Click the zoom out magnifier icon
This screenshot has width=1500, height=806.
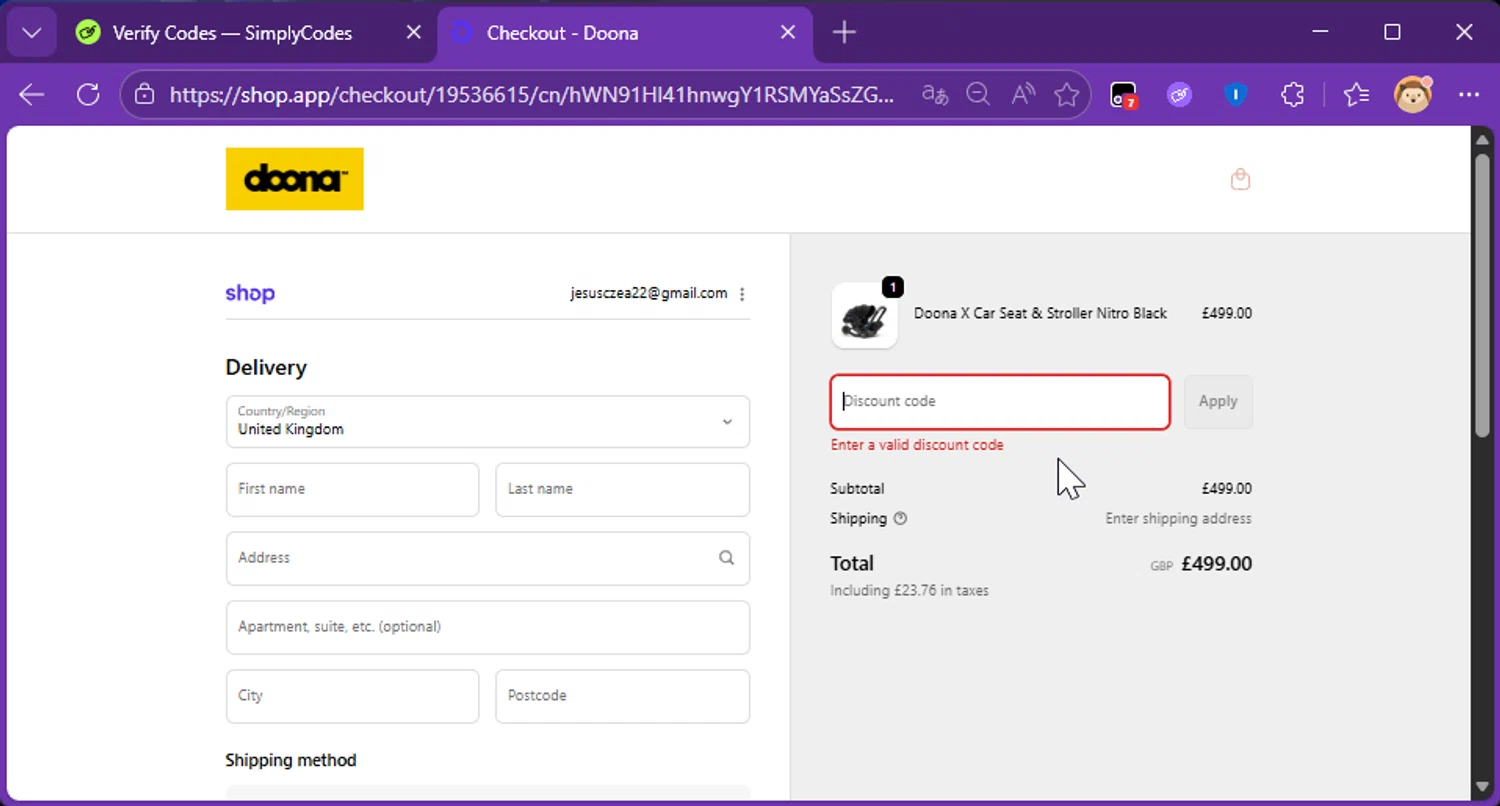point(978,95)
